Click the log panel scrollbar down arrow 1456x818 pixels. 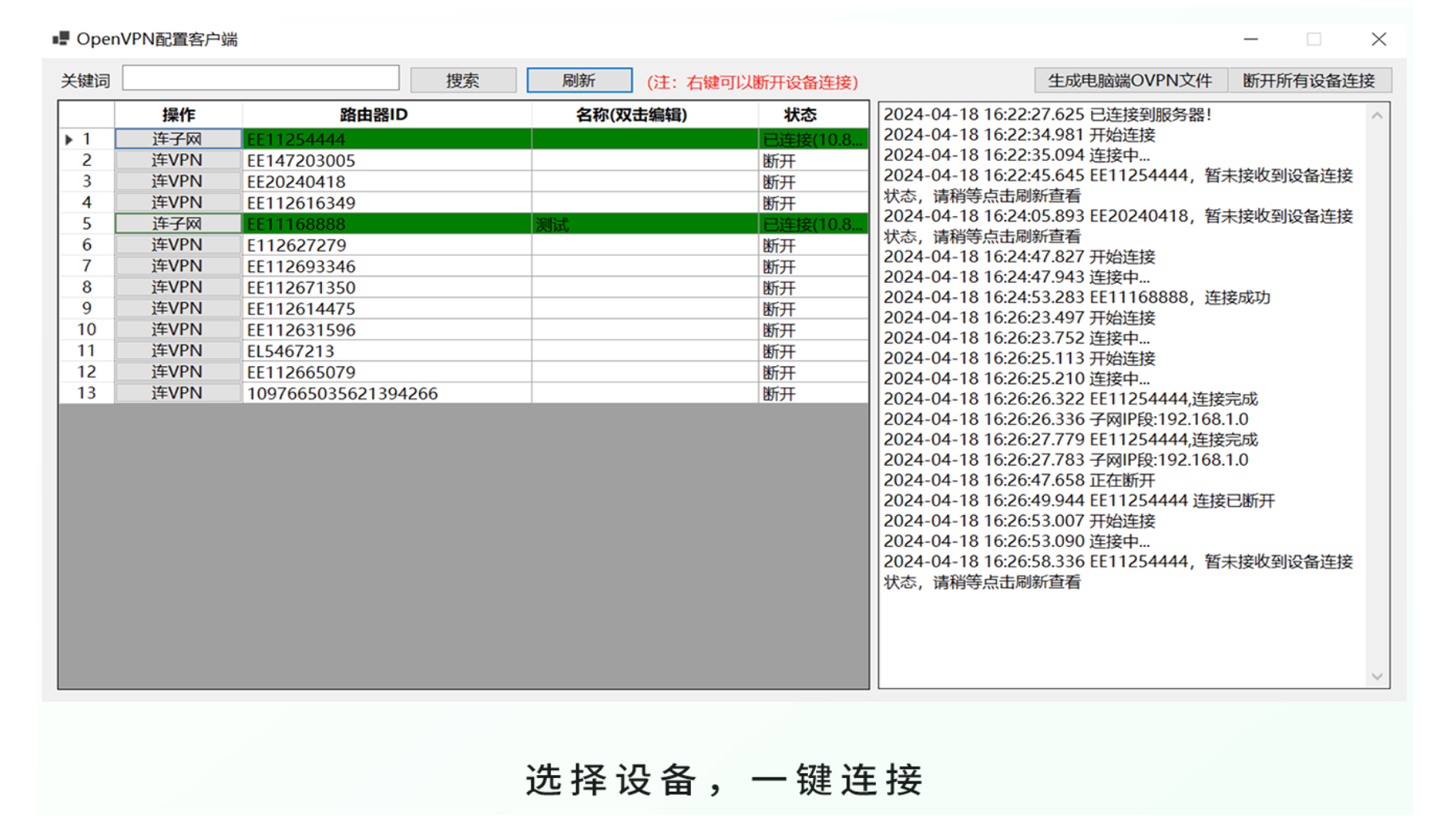1378,676
